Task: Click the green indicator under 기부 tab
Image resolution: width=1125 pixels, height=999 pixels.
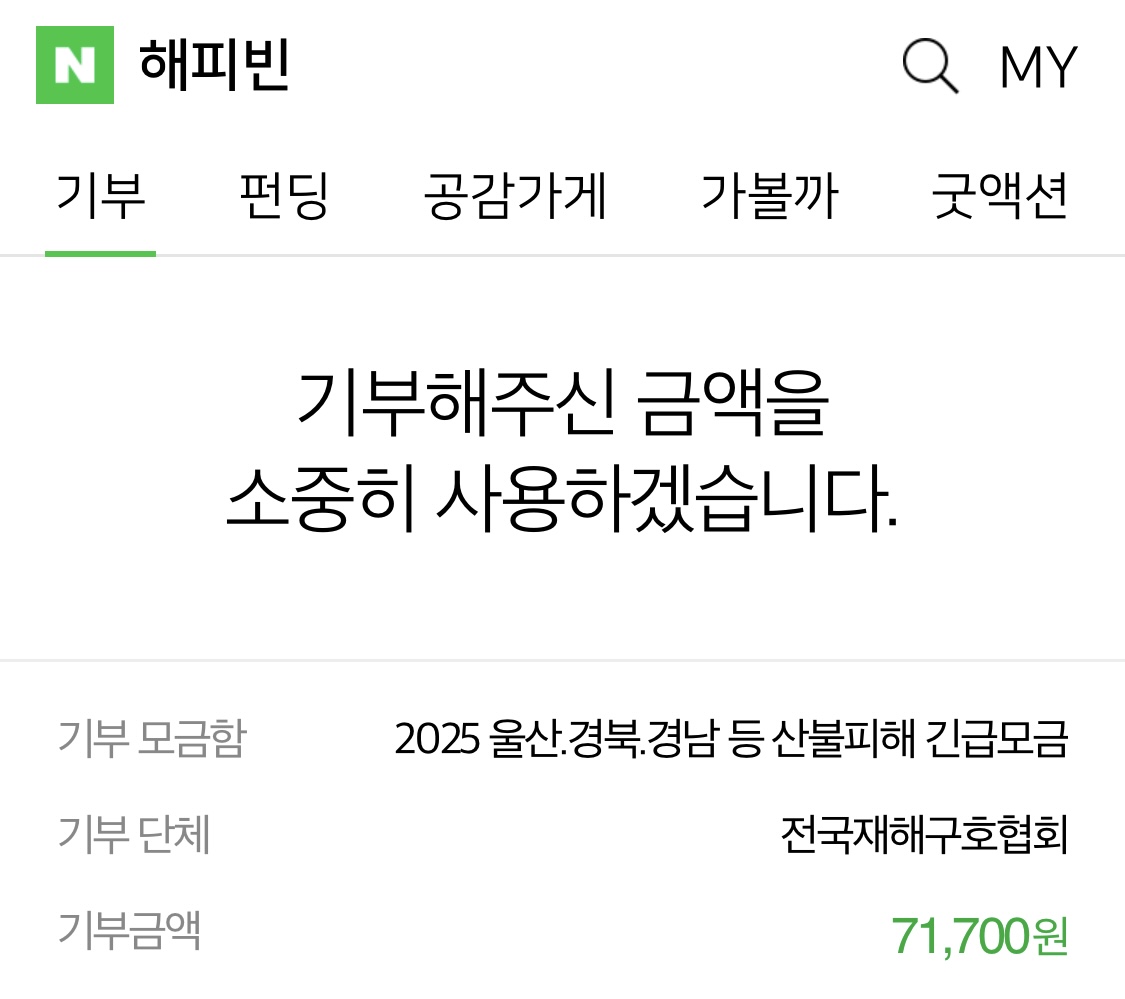Action: click(100, 253)
